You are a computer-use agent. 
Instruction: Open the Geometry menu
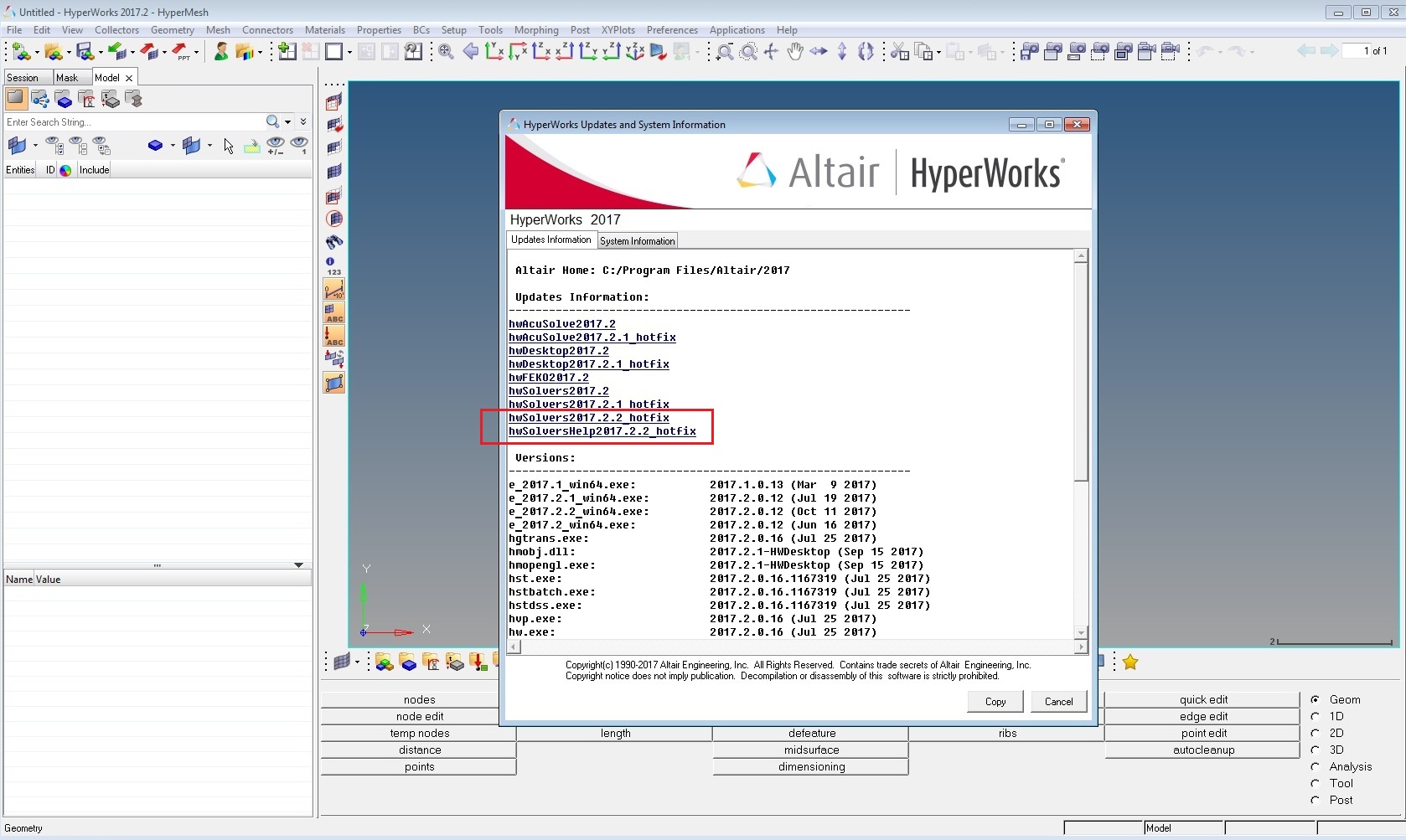[x=172, y=30]
